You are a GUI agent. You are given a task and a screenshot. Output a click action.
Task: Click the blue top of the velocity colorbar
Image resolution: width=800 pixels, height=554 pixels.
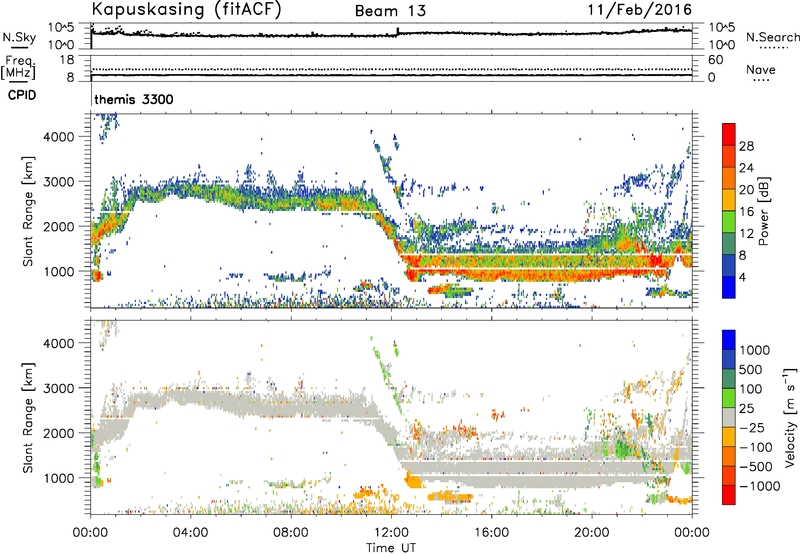click(x=729, y=340)
